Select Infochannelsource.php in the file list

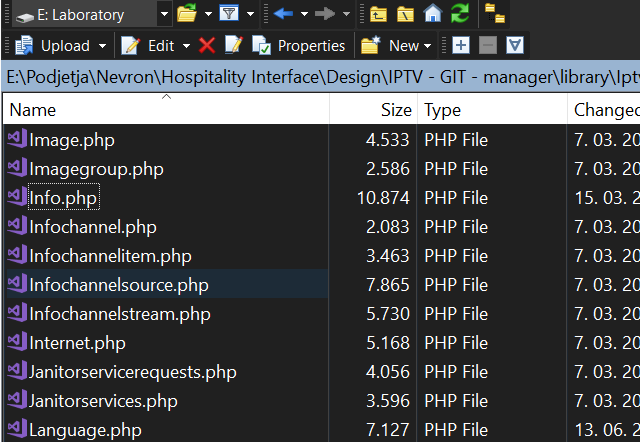pyautogui.click(x=119, y=285)
